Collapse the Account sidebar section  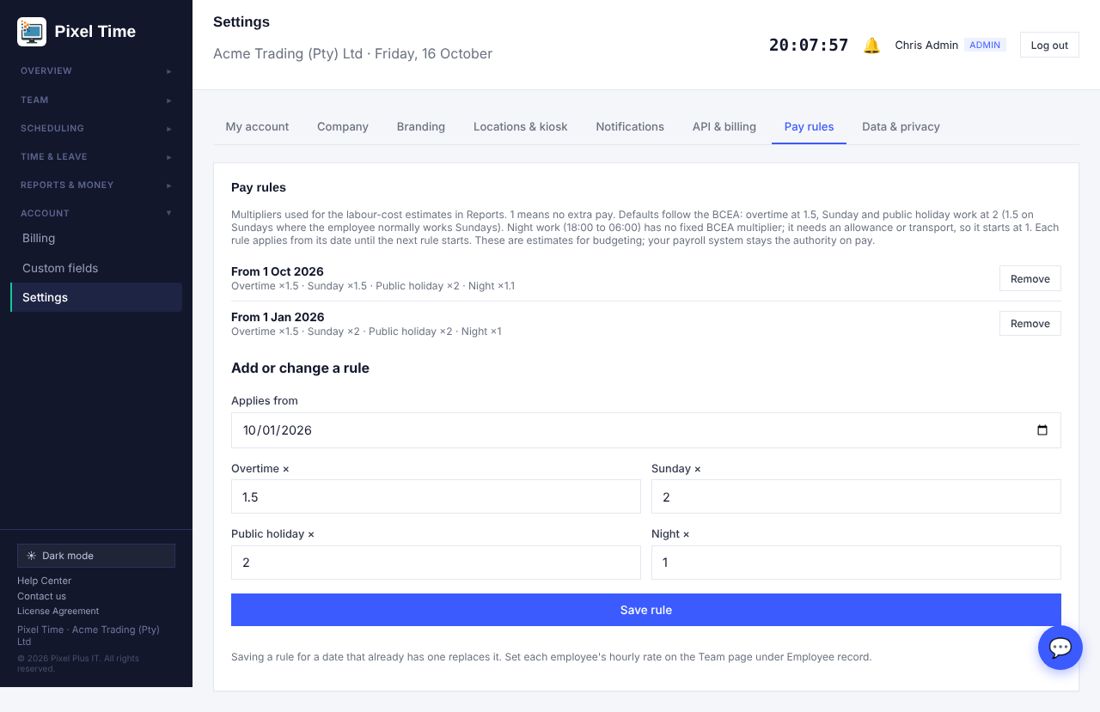pyautogui.click(x=96, y=213)
